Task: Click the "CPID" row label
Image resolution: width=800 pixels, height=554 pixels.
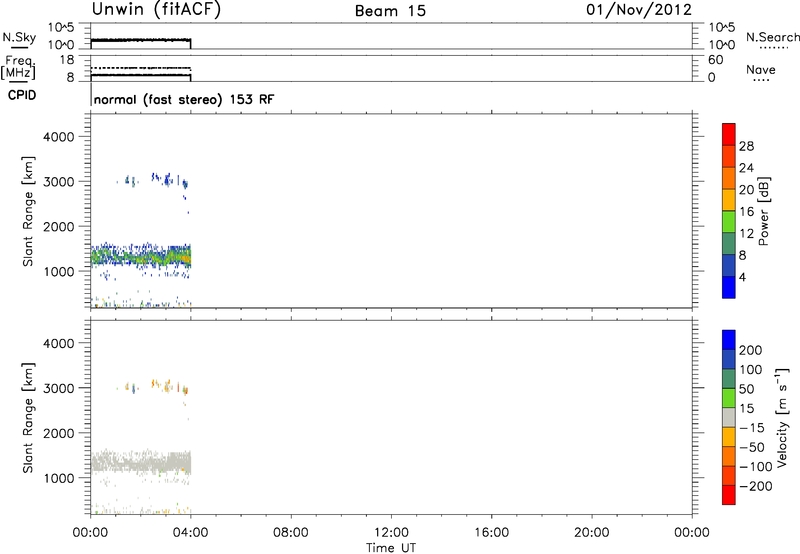Action: 22,95
